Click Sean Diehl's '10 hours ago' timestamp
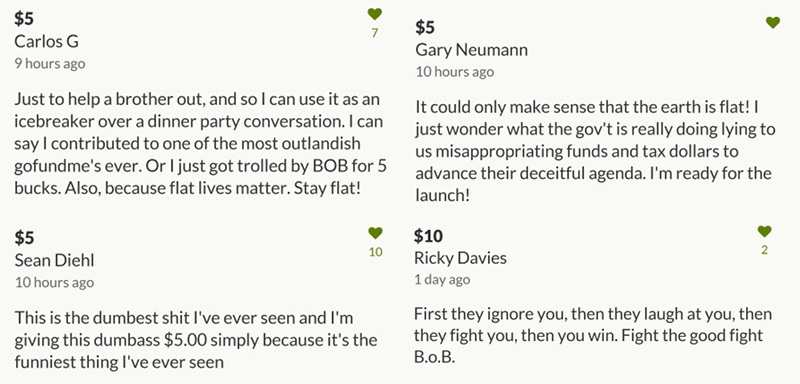Viewport: 800px width, 384px height. tap(54, 283)
